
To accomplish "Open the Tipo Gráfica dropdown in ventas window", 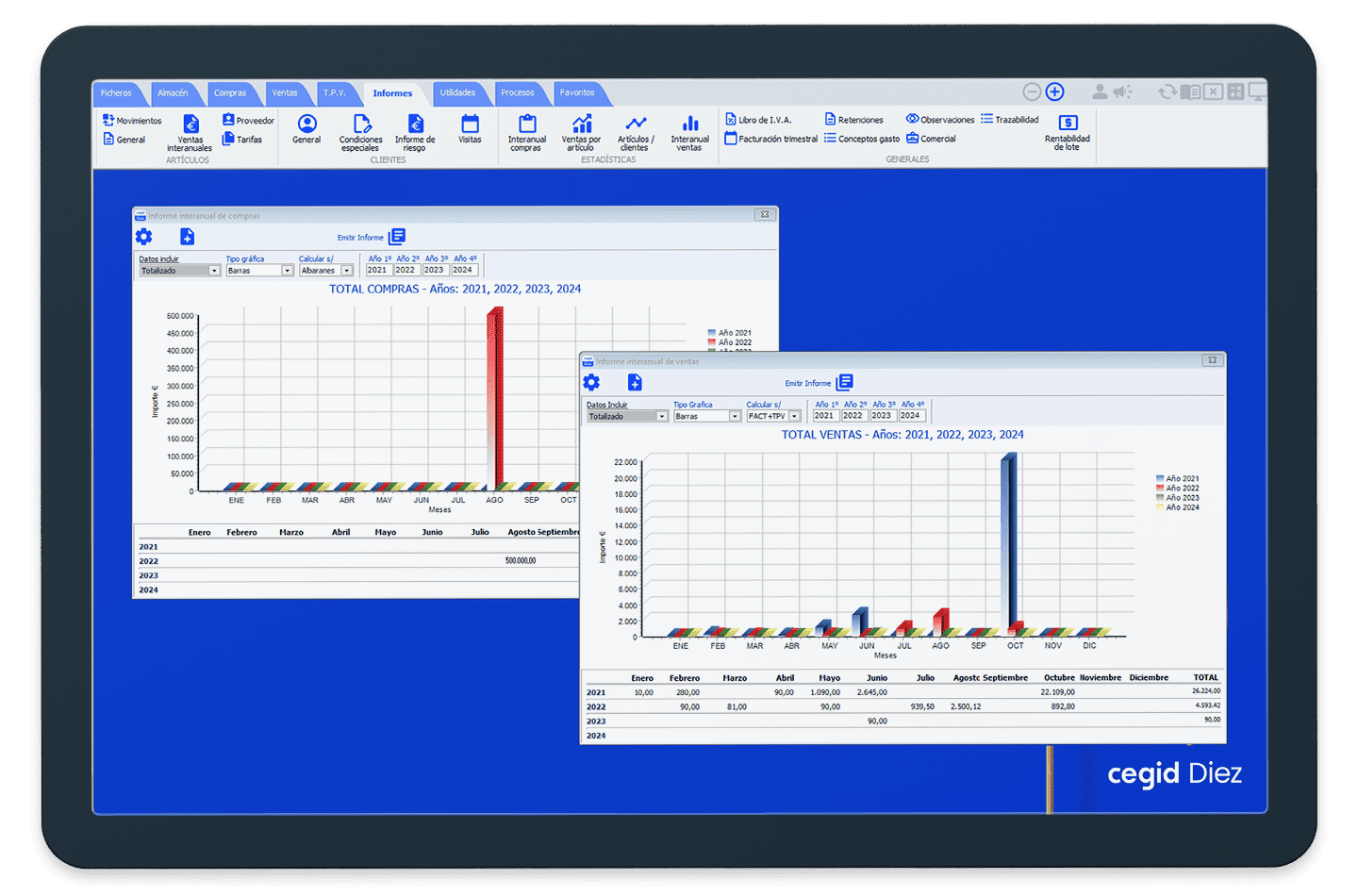I will [735, 416].
